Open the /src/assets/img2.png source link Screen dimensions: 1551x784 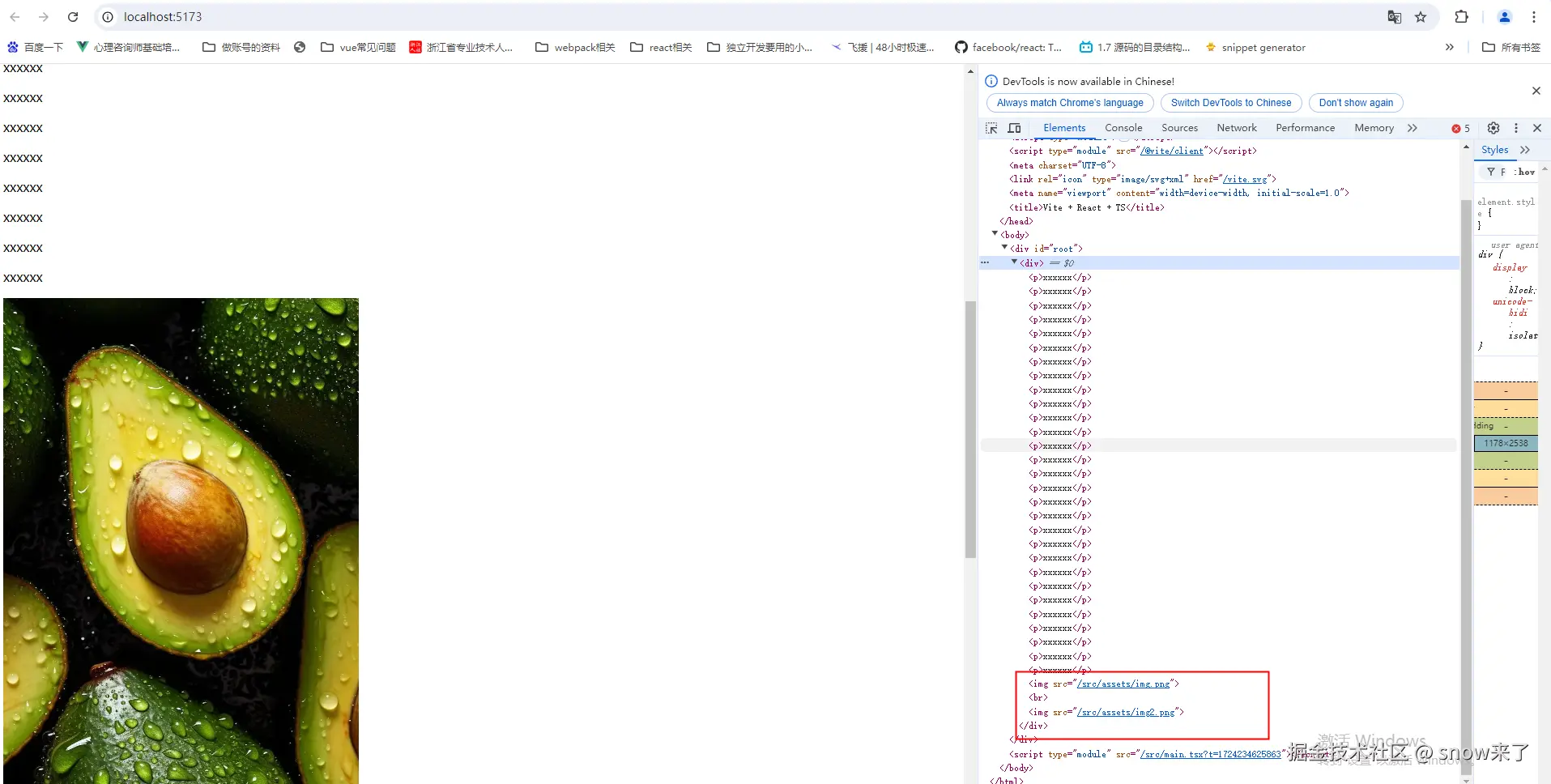pyautogui.click(x=1126, y=712)
